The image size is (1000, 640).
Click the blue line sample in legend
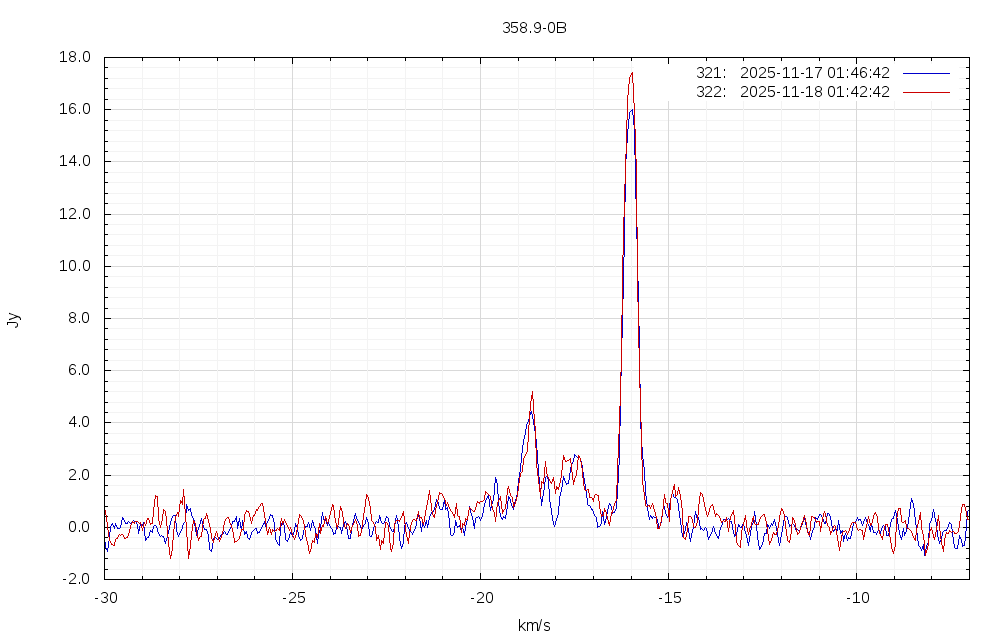925,73
